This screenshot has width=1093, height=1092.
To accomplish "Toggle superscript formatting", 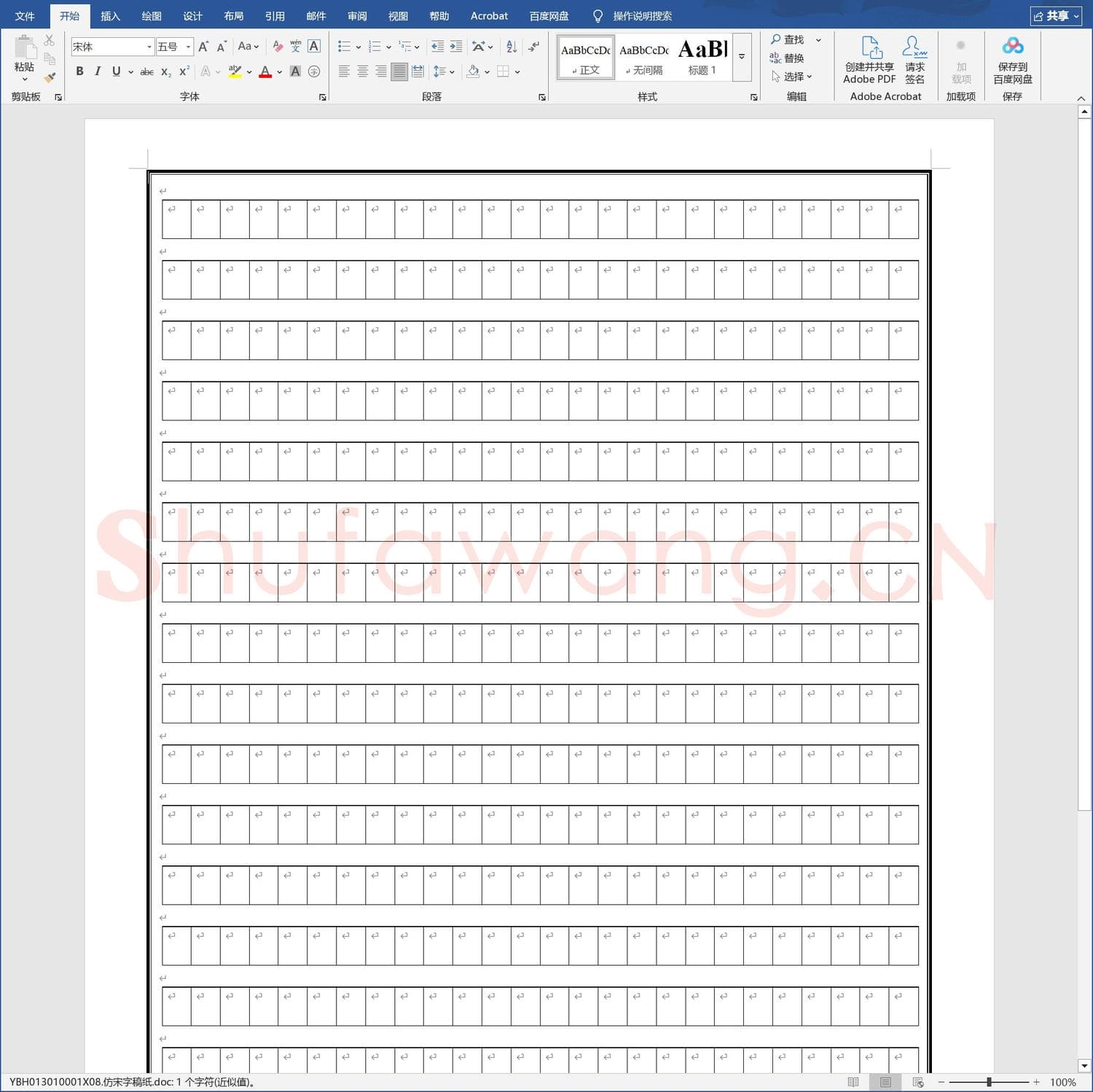I will pos(184,71).
